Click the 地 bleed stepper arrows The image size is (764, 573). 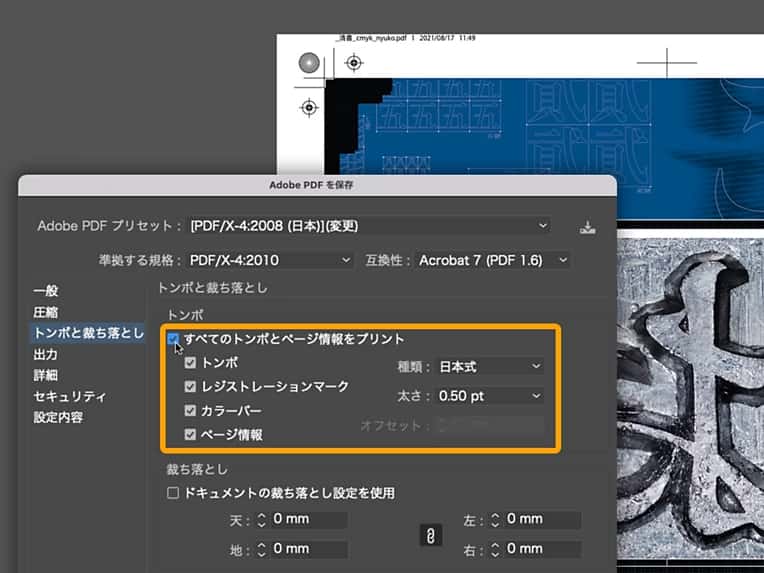tap(261, 550)
